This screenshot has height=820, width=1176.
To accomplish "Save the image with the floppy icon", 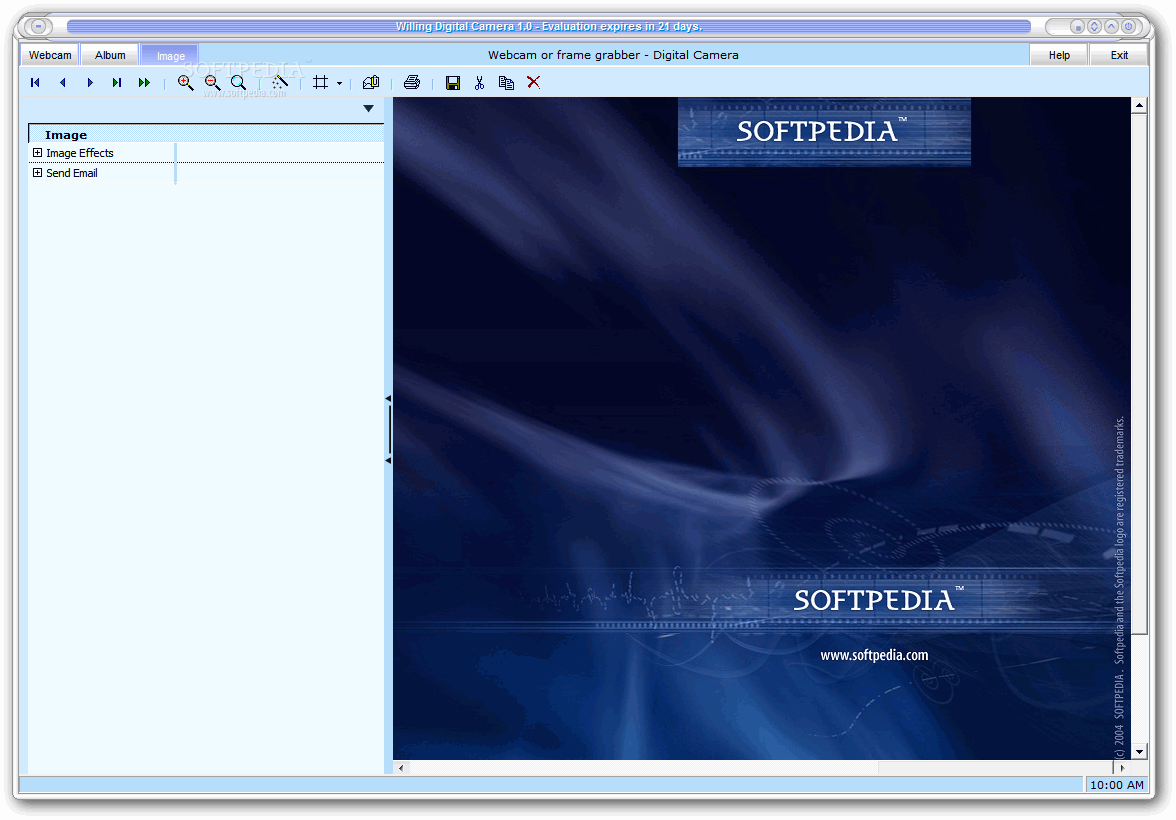I will click(453, 83).
